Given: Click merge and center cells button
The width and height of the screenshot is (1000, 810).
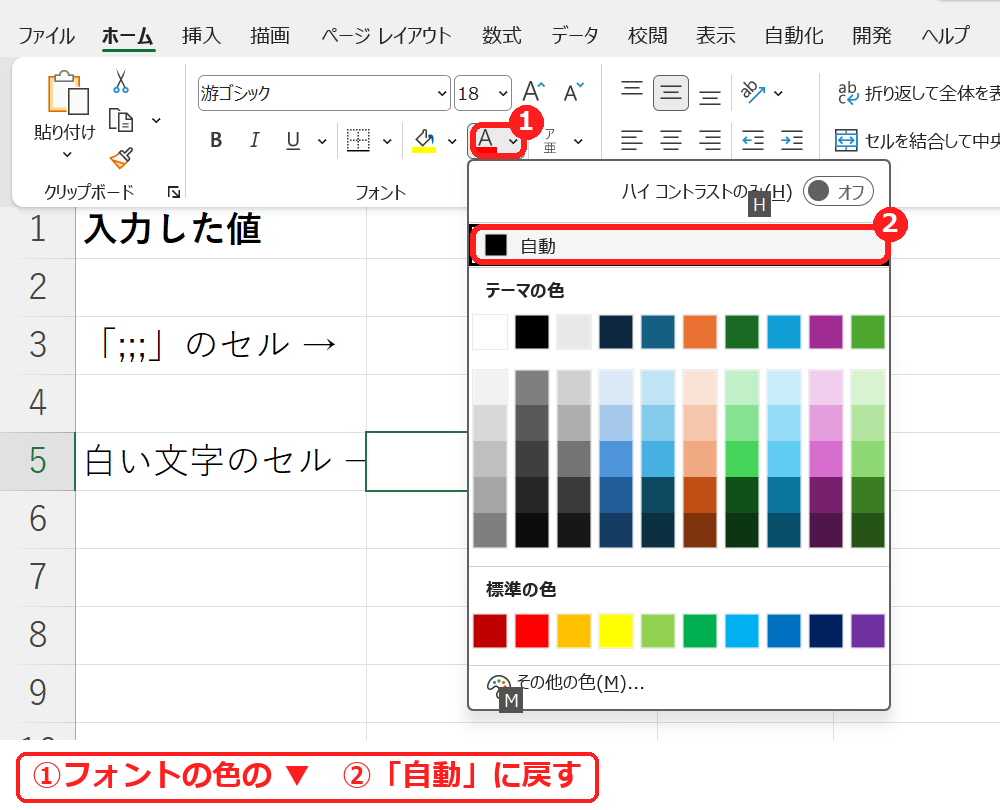Looking at the screenshot, I should click(917, 140).
